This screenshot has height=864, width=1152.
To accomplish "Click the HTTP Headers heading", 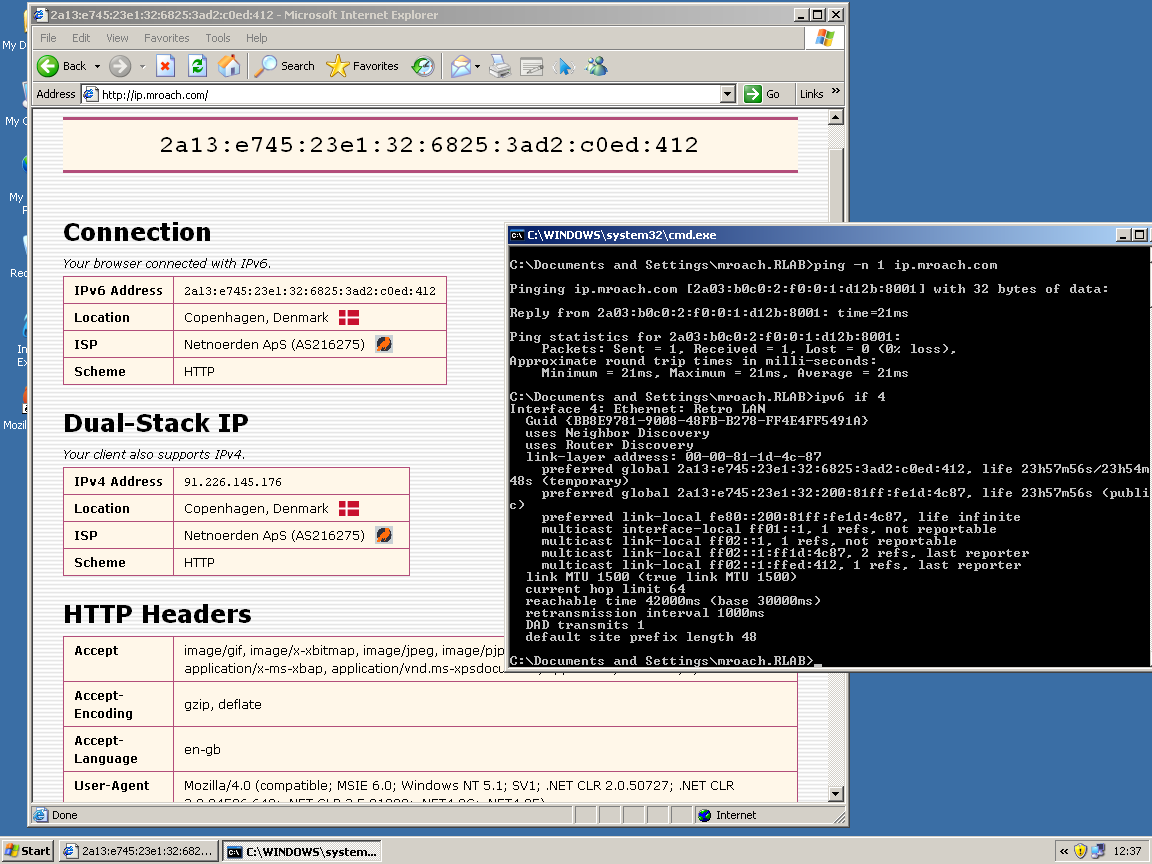I will (x=157, y=614).
